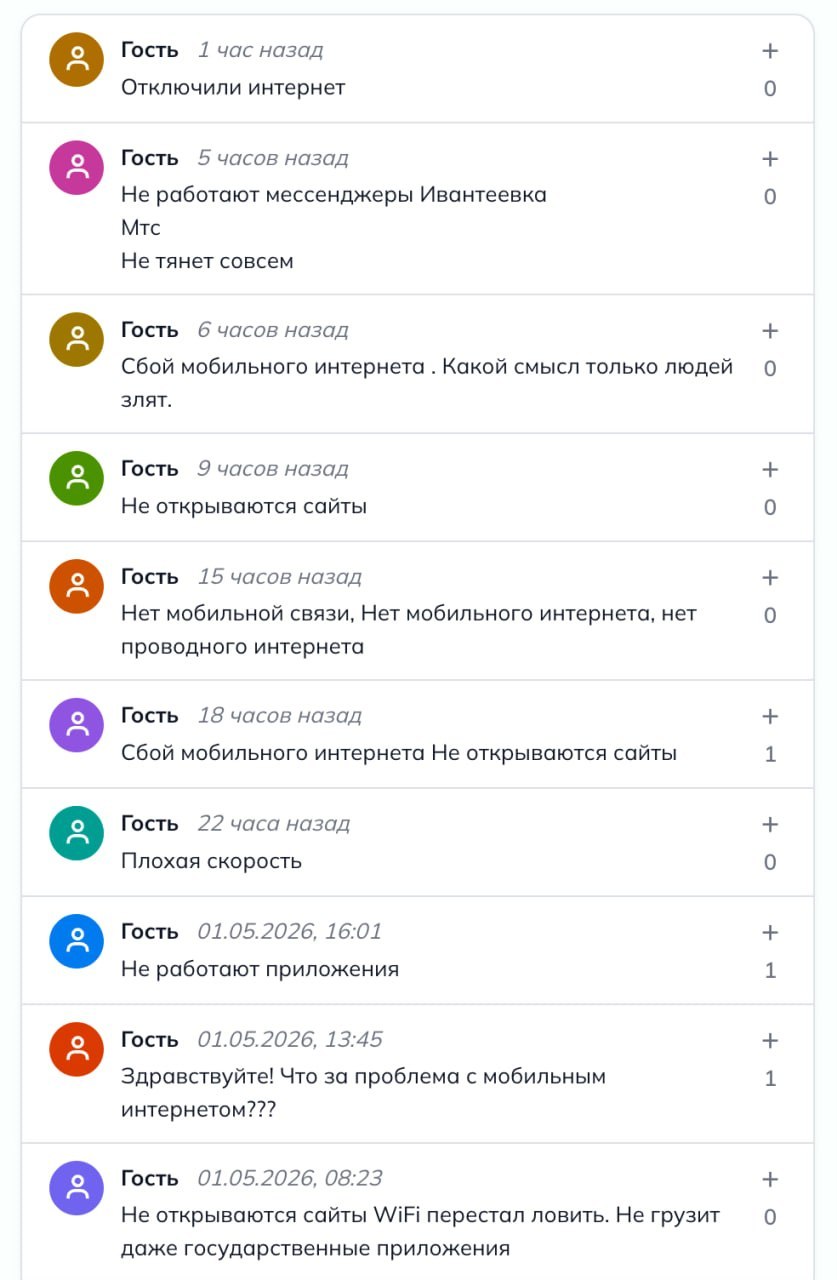Click the green avatar by "Не открываются сайты"
This screenshot has width=837, height=1280.
(77, 478)
